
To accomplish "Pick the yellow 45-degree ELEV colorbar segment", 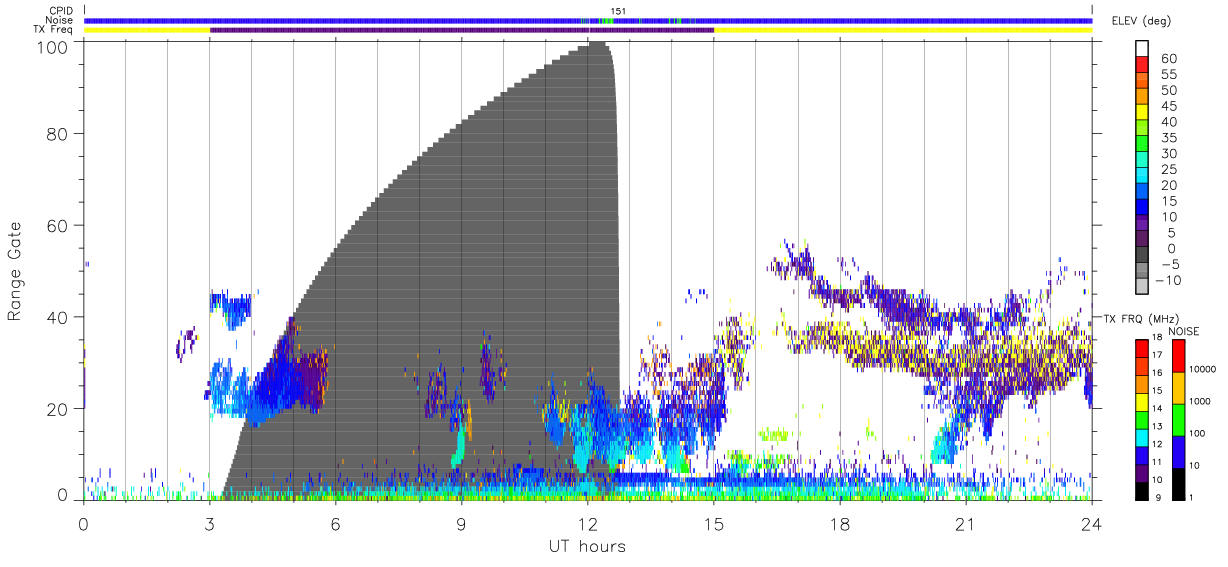I will 1143,111.
